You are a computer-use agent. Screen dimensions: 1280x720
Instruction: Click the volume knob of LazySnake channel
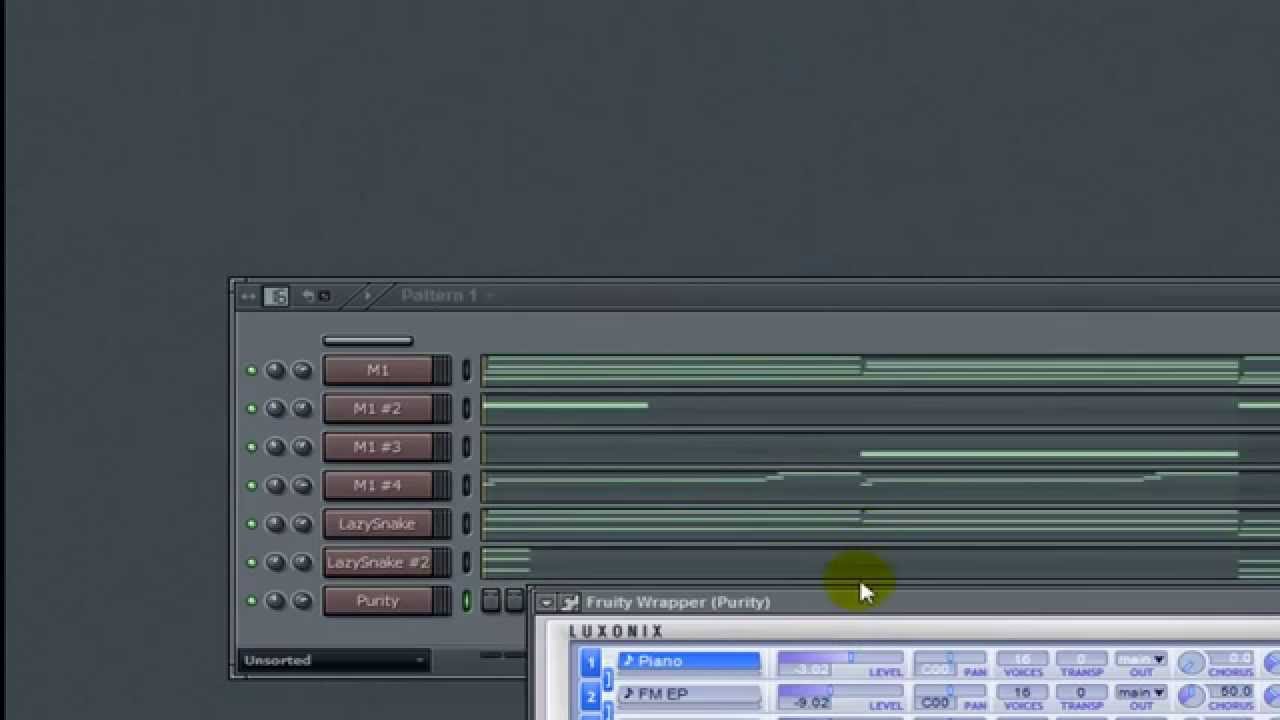click(x=301, y=524)
